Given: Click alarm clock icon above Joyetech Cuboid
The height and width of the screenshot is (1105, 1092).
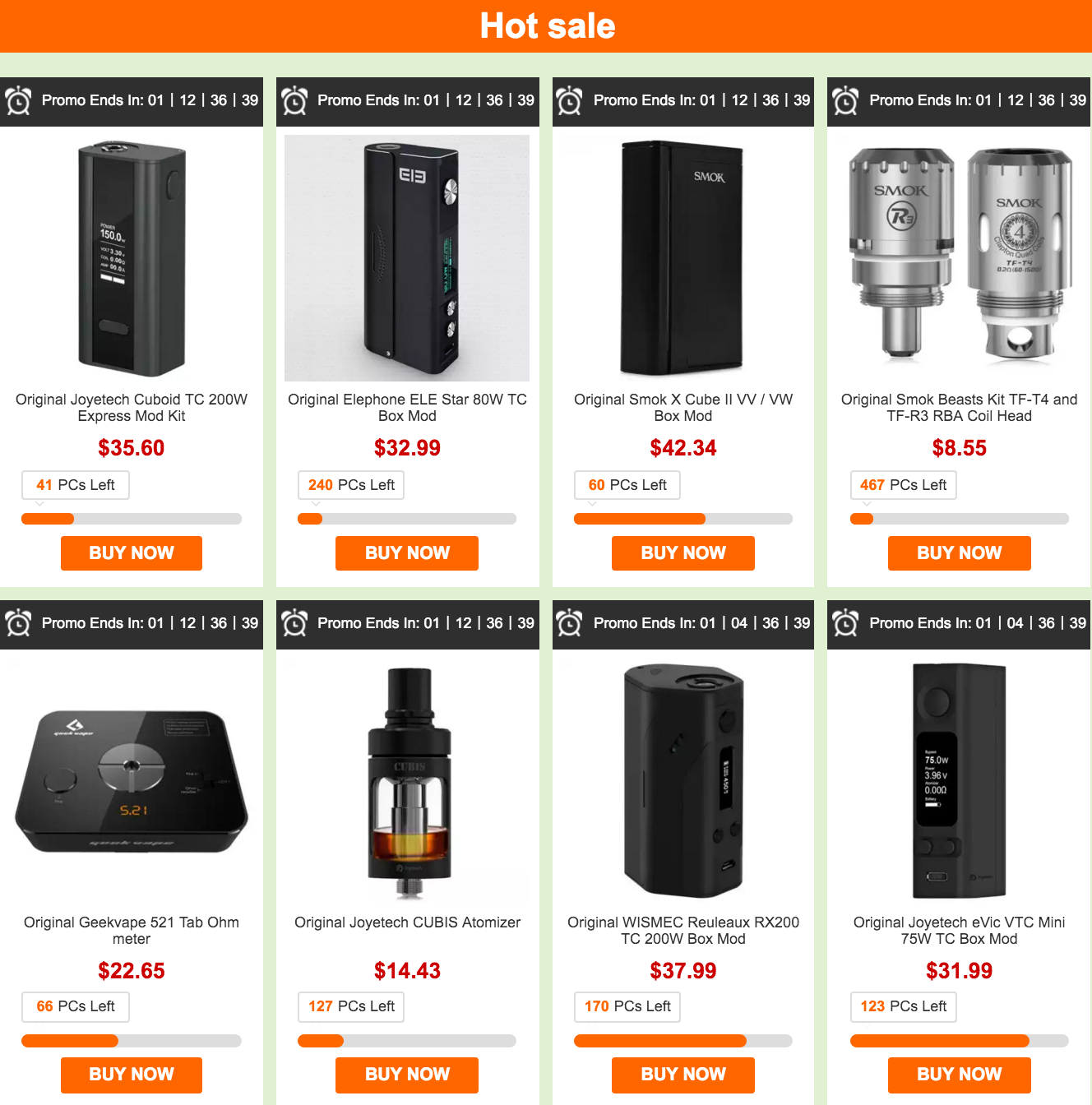Looking at the screenshot, I should [18, 100].
